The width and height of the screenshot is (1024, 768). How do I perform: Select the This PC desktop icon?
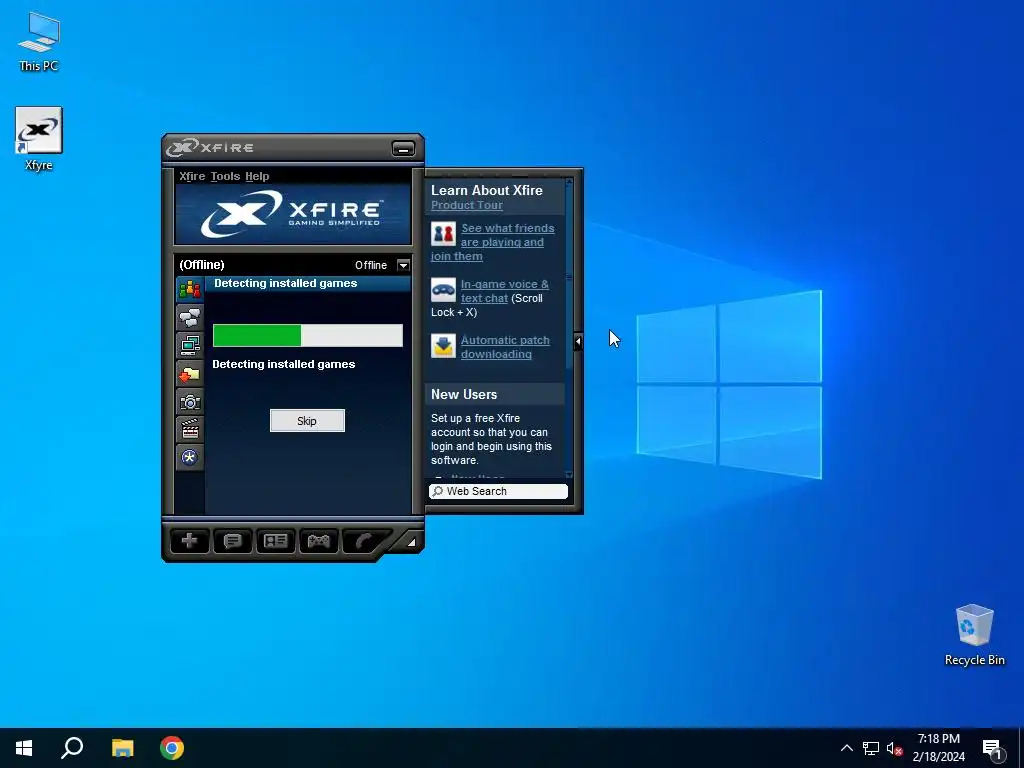tap(39, 42)
